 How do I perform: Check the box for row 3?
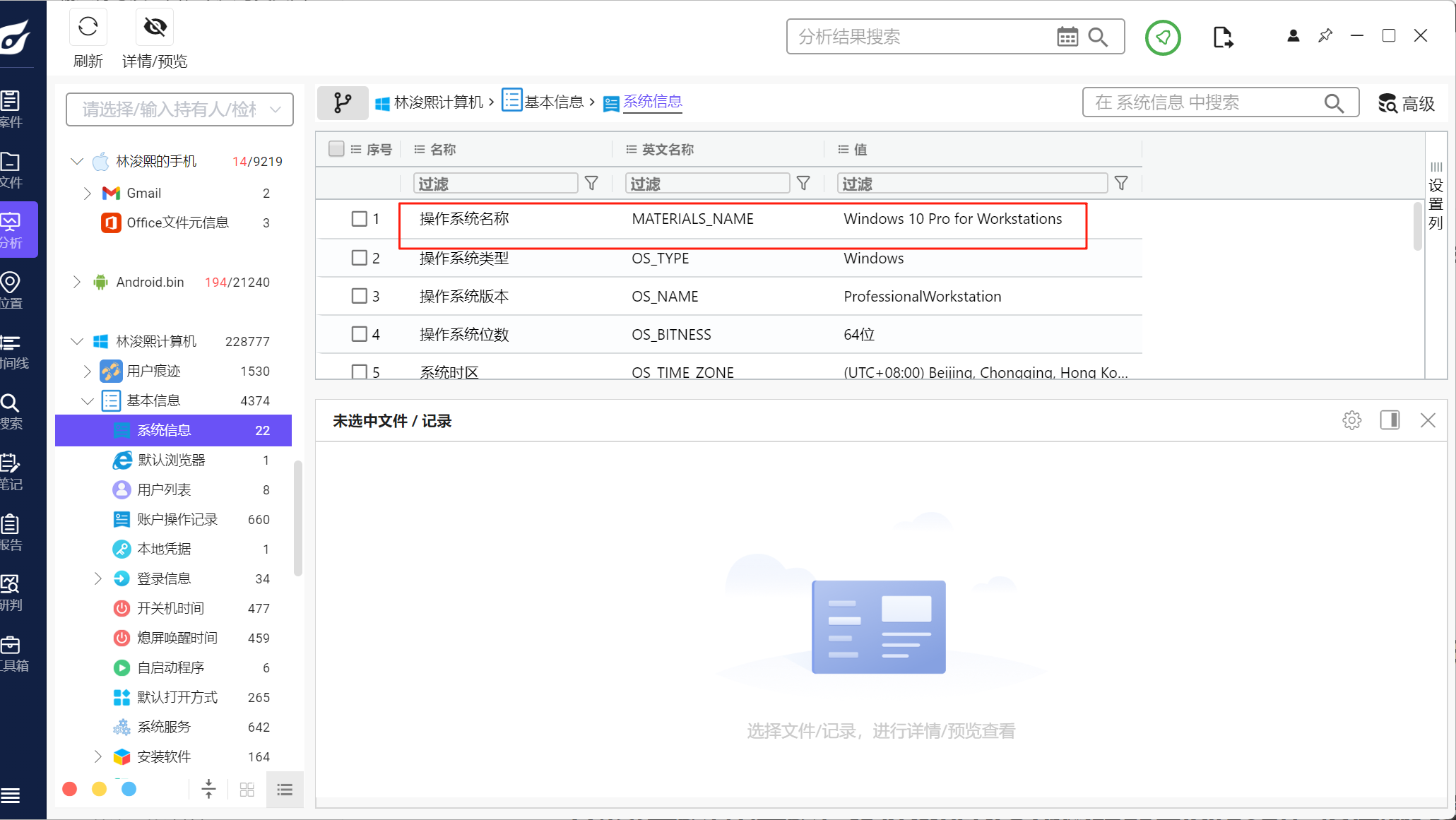pos(359,296)
